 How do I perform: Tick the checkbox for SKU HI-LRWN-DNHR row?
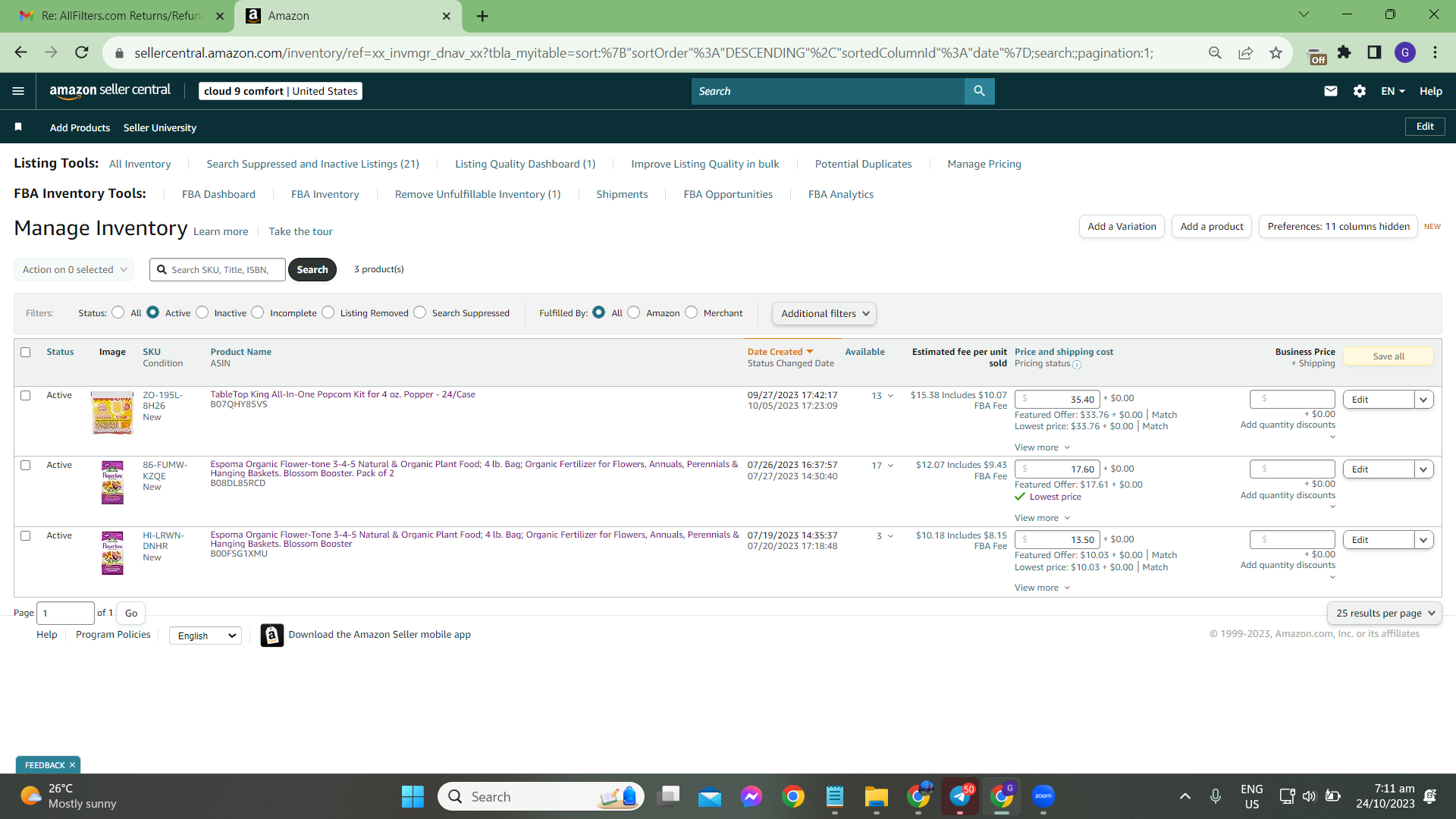click(26, 535)
